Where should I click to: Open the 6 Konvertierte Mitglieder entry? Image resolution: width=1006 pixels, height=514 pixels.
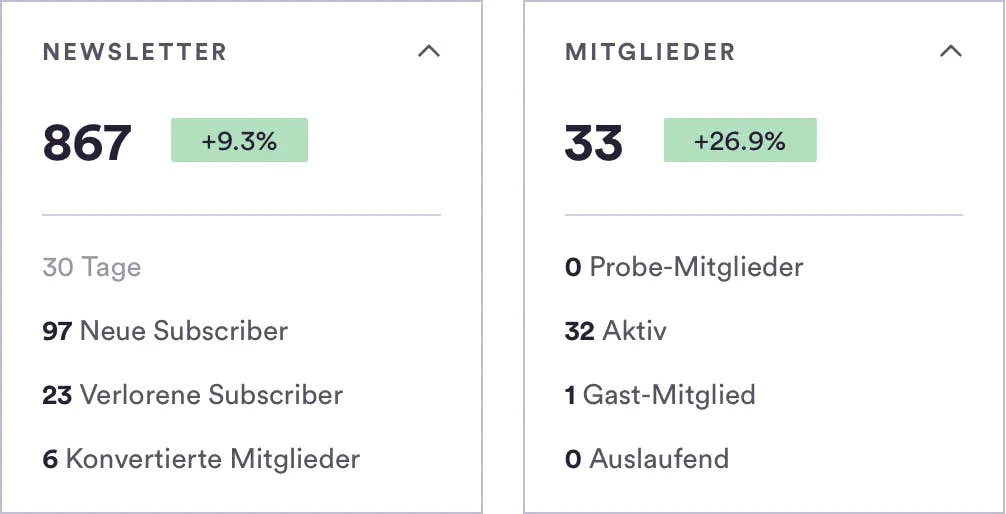coord(201,459)
